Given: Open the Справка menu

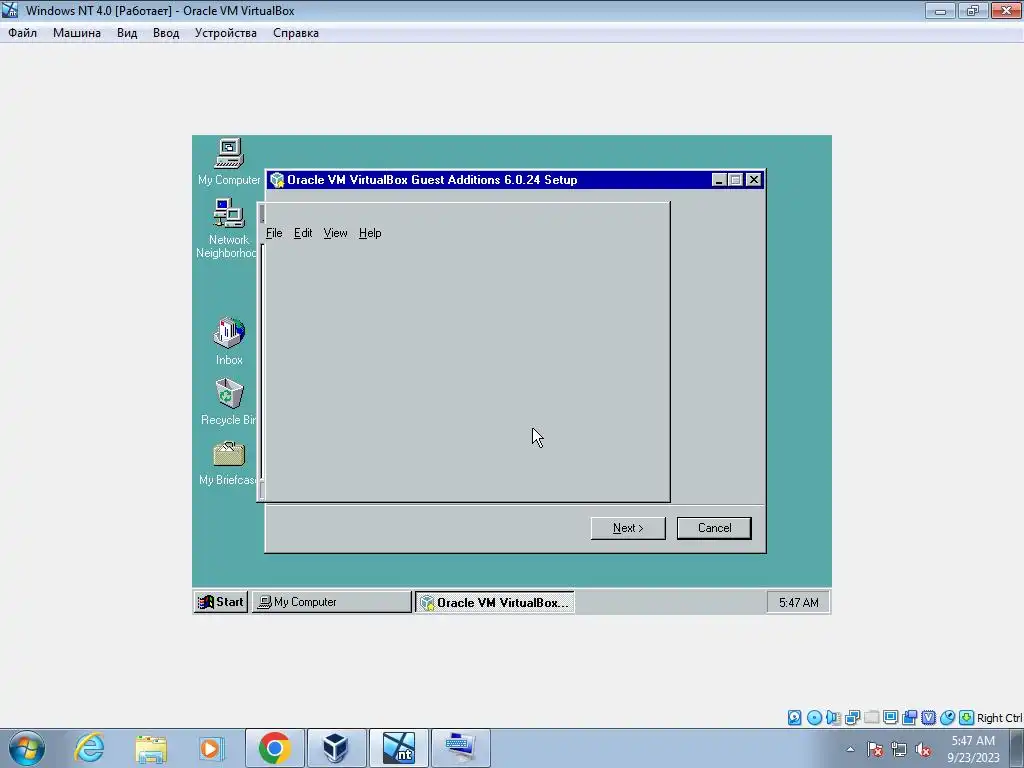Looking at the screenshot, I should point(295,33).
